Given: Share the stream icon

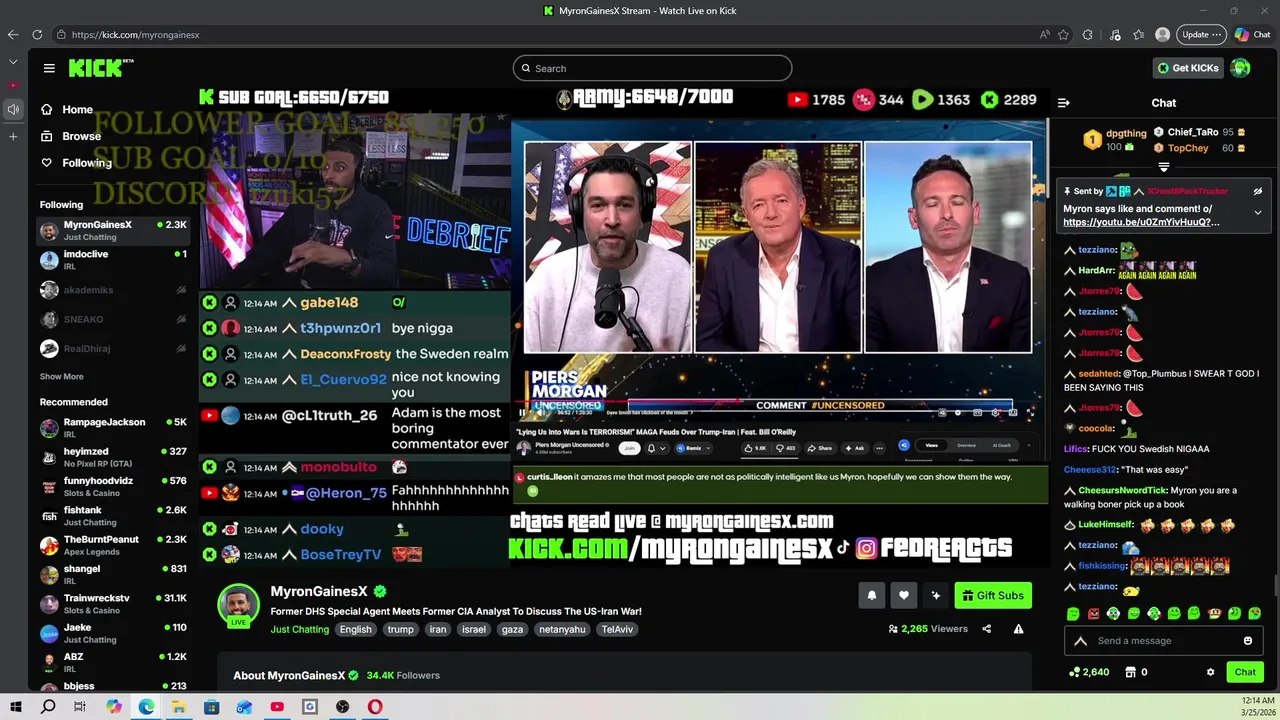Looking at the screenshot, I should [987, 629].
